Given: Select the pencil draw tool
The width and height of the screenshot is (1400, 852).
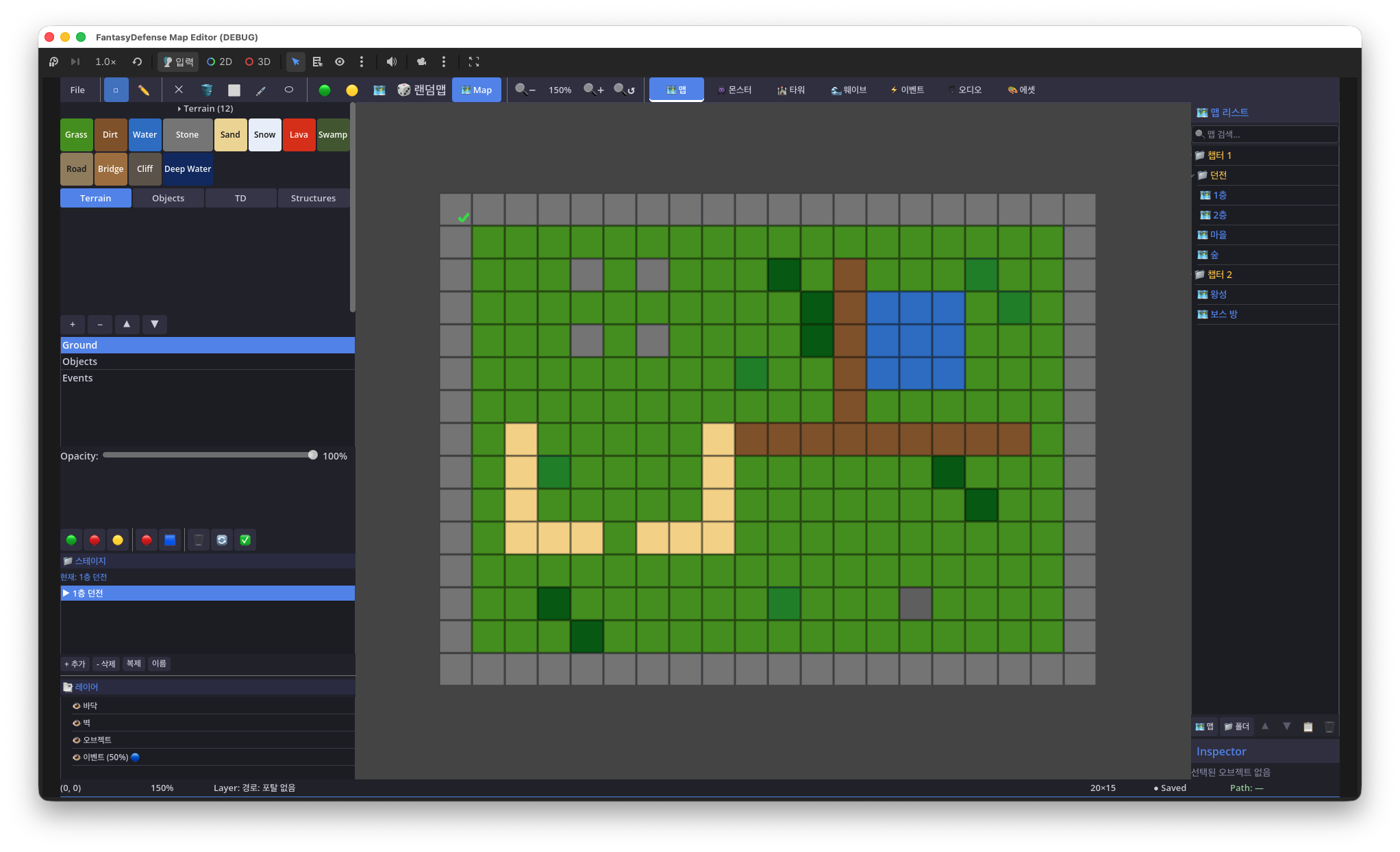Looking at the screenshot, I should click(x=144, y=90).
